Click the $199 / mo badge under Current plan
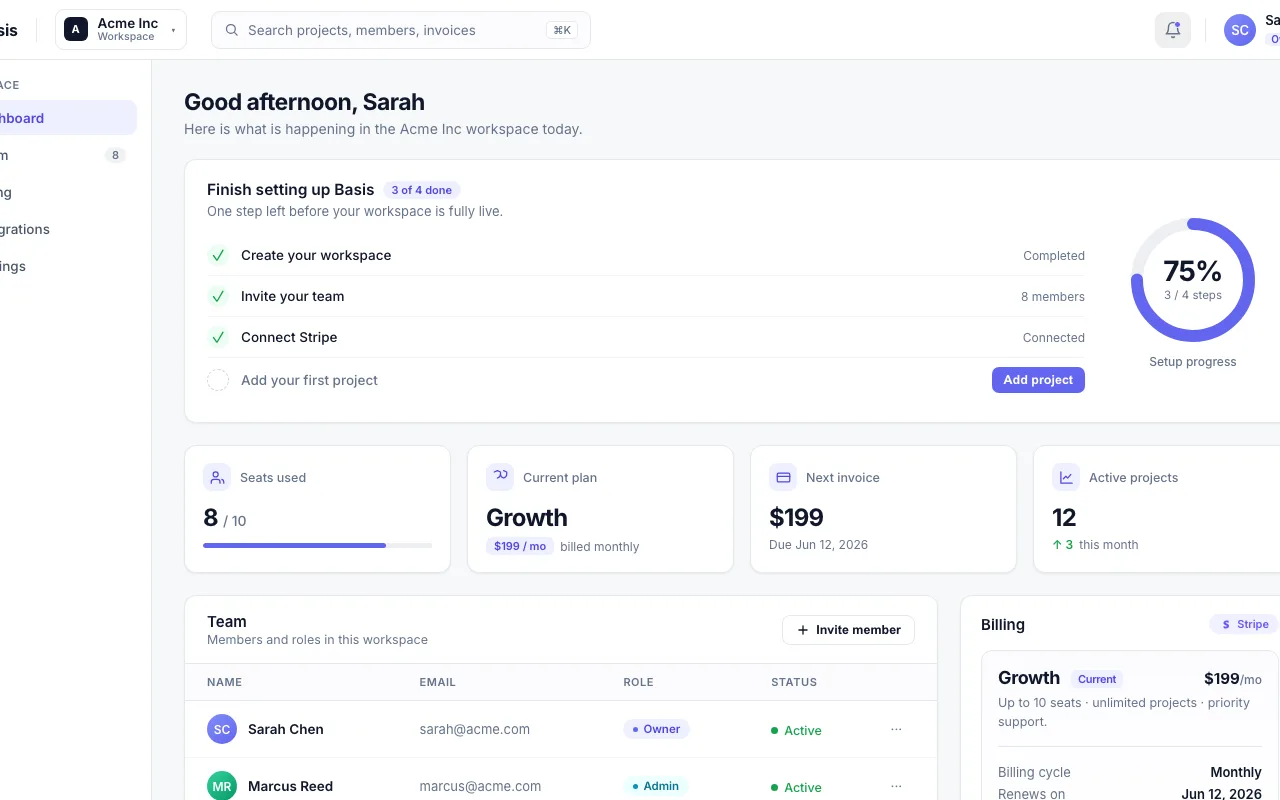1280x800 pixels. click(520, 546)
